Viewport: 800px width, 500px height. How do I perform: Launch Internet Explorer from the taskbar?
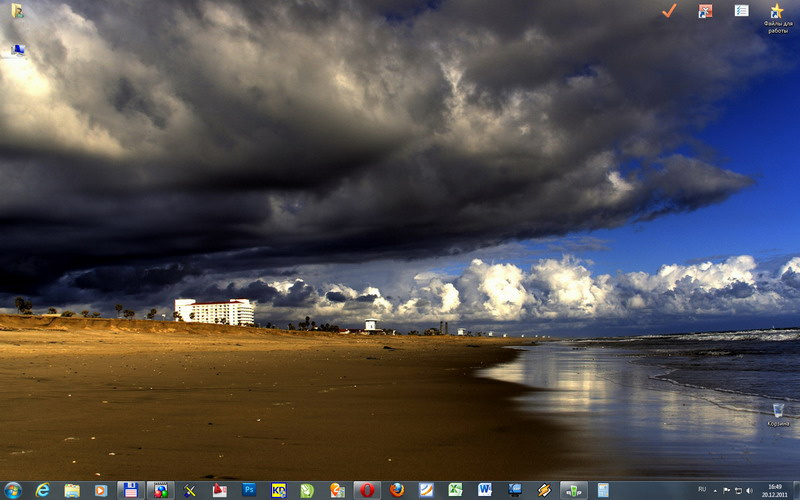(42, 490)
